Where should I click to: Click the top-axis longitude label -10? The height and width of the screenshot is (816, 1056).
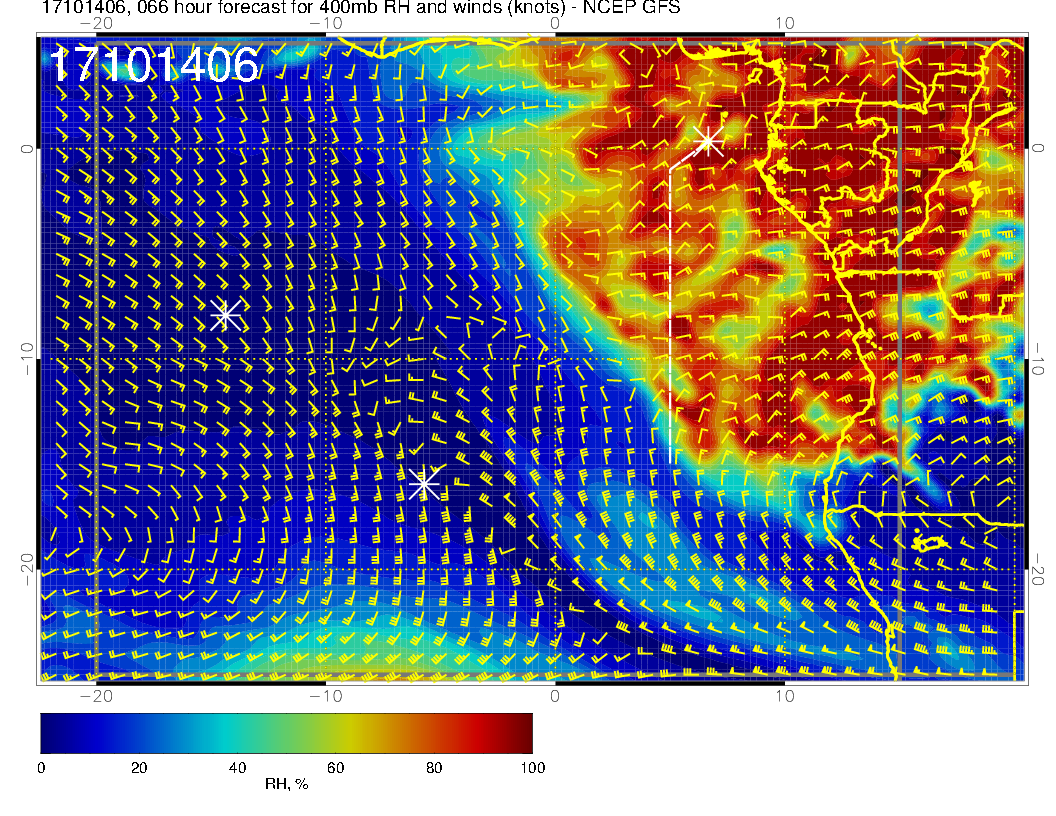(325, 24)
